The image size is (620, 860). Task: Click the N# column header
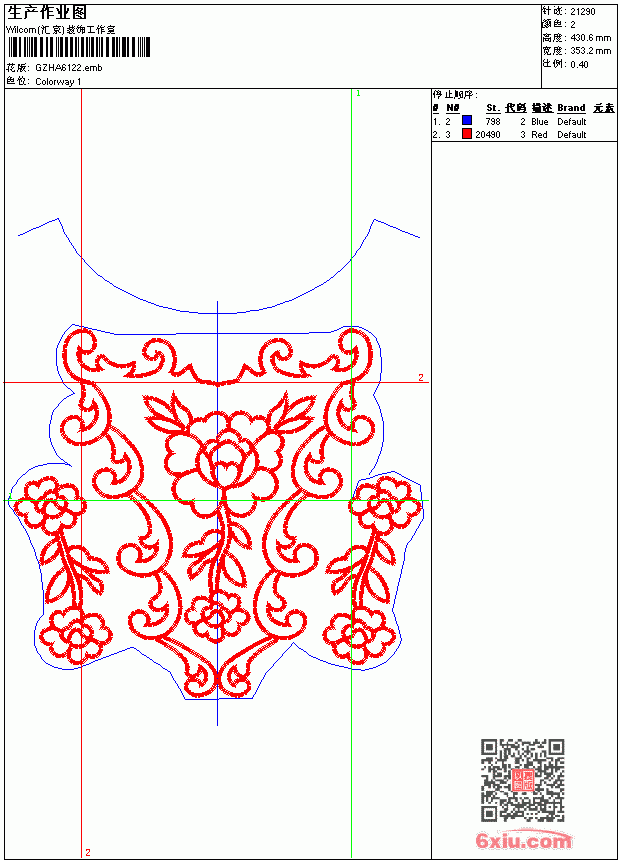[452, 108]
